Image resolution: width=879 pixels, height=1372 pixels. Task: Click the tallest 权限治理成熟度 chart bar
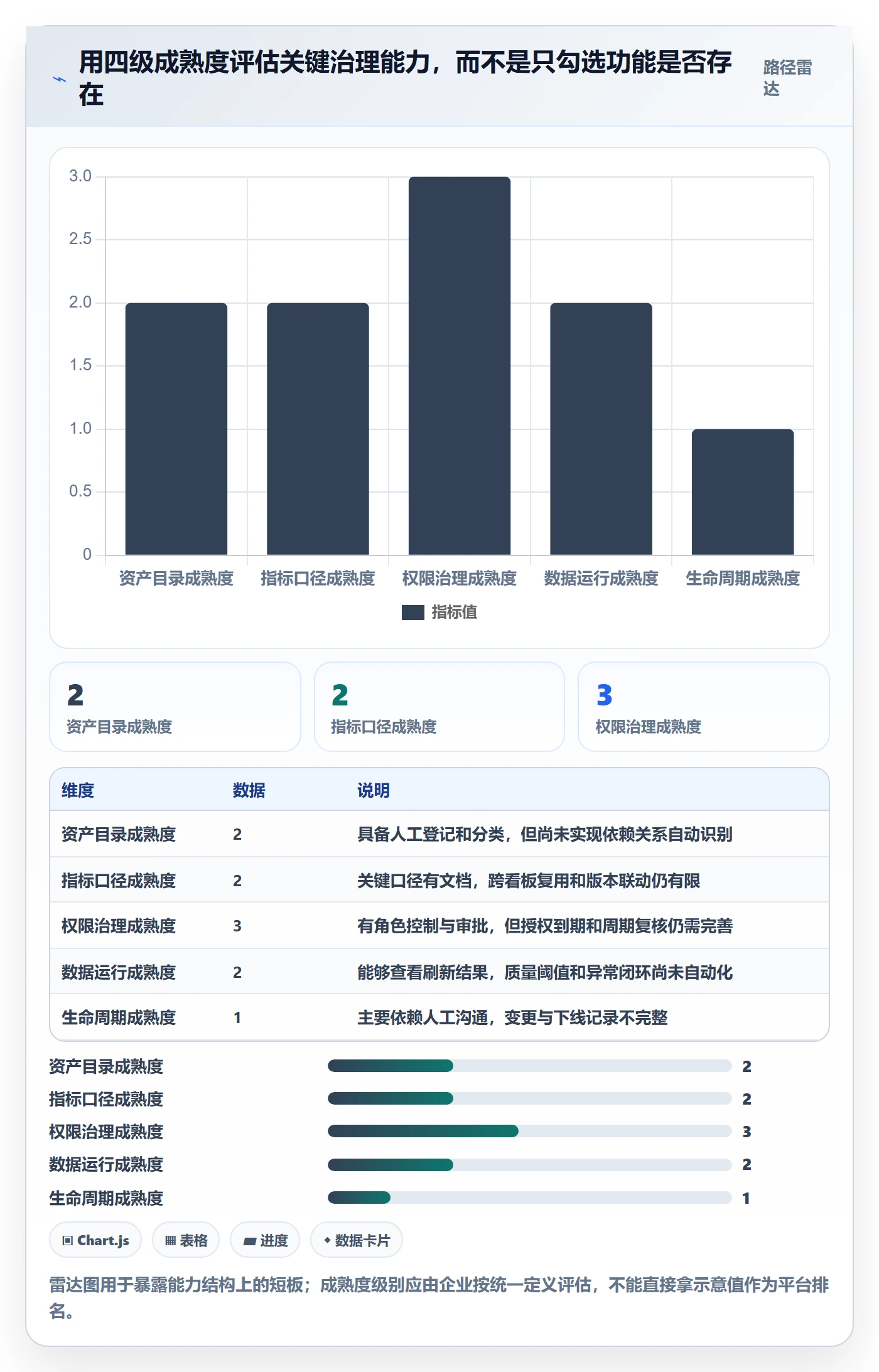(460, 366)
